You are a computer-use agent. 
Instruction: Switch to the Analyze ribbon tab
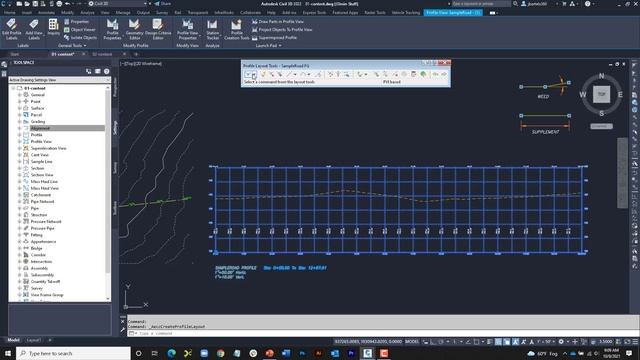coord(87,13)
